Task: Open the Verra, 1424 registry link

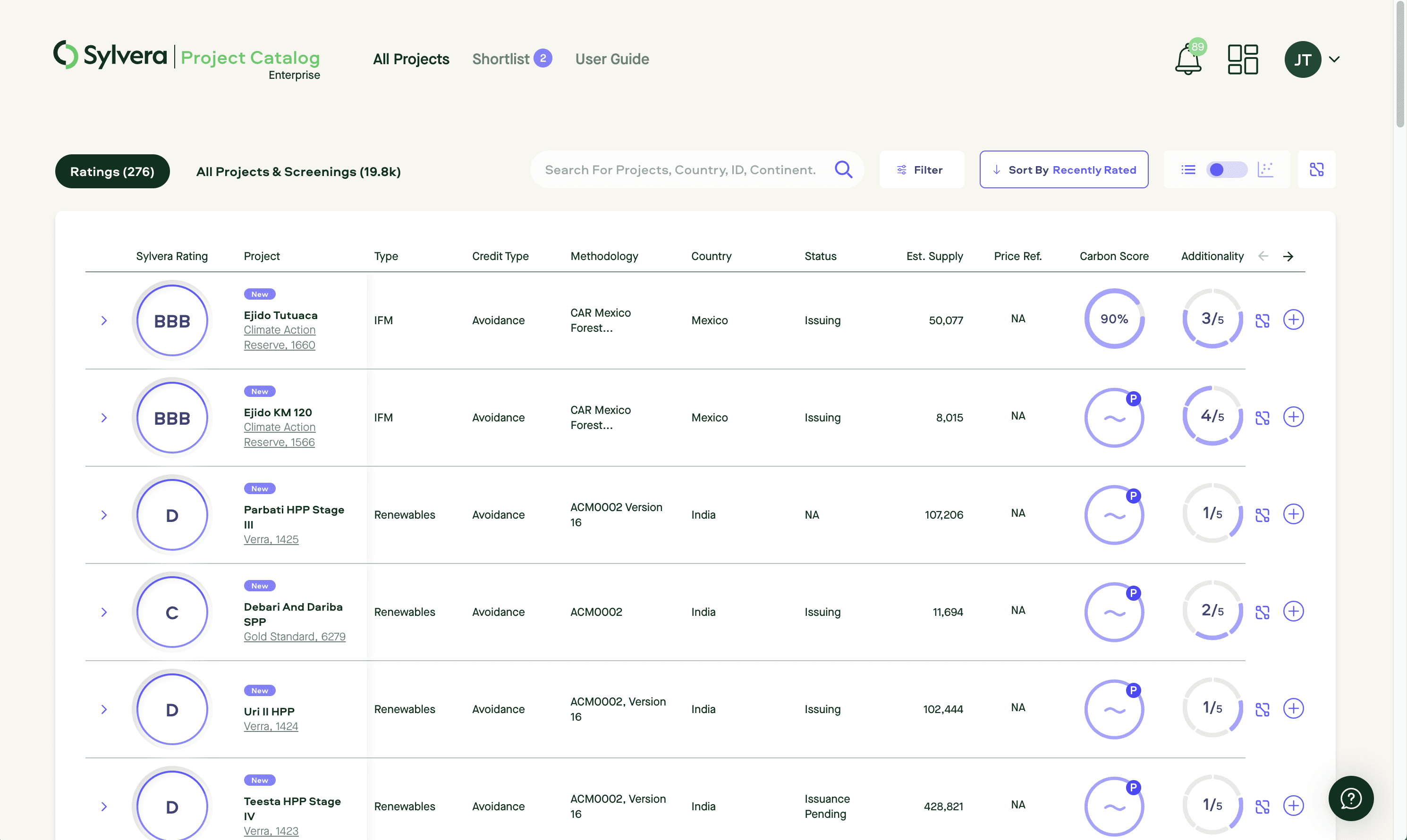Action: click(x=271, y=726)
